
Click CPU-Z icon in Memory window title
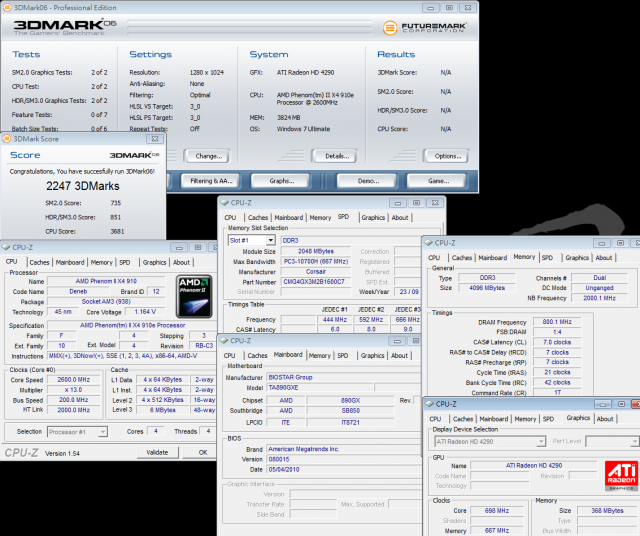[x=428, y=243]
